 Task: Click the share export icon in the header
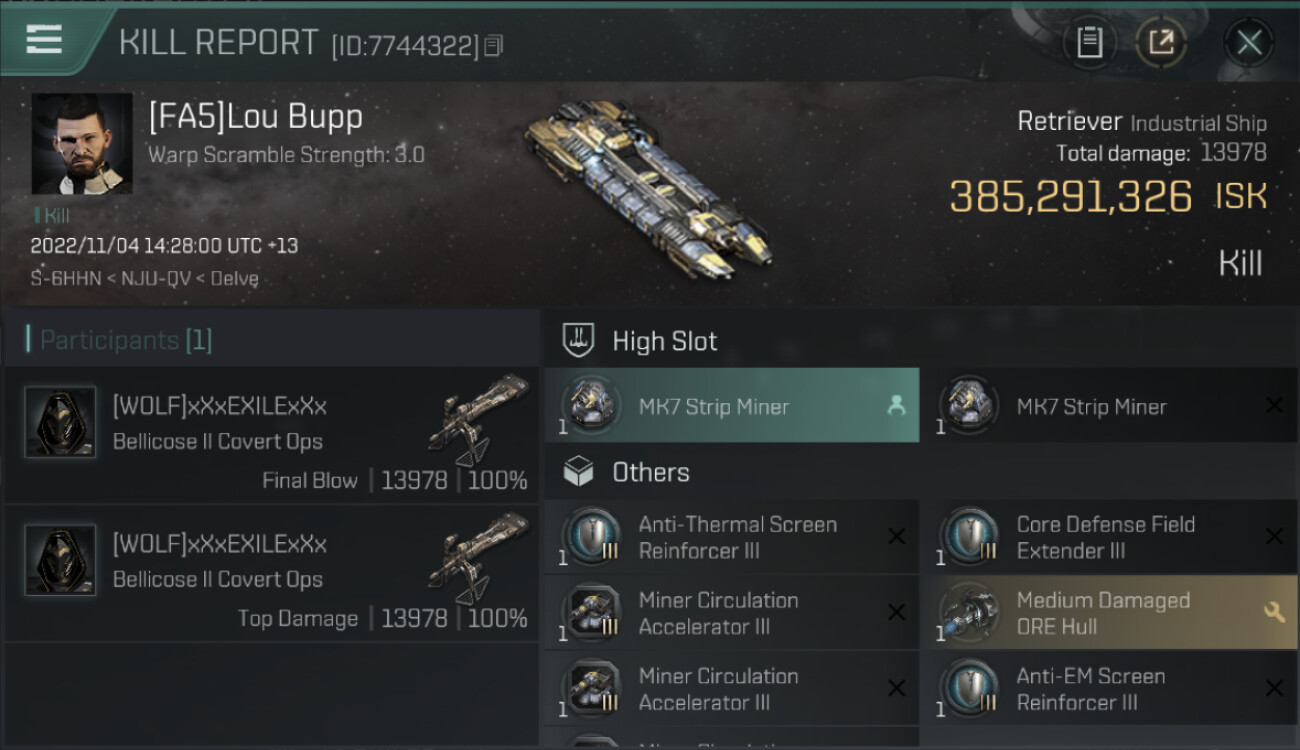pos(1160,42)
